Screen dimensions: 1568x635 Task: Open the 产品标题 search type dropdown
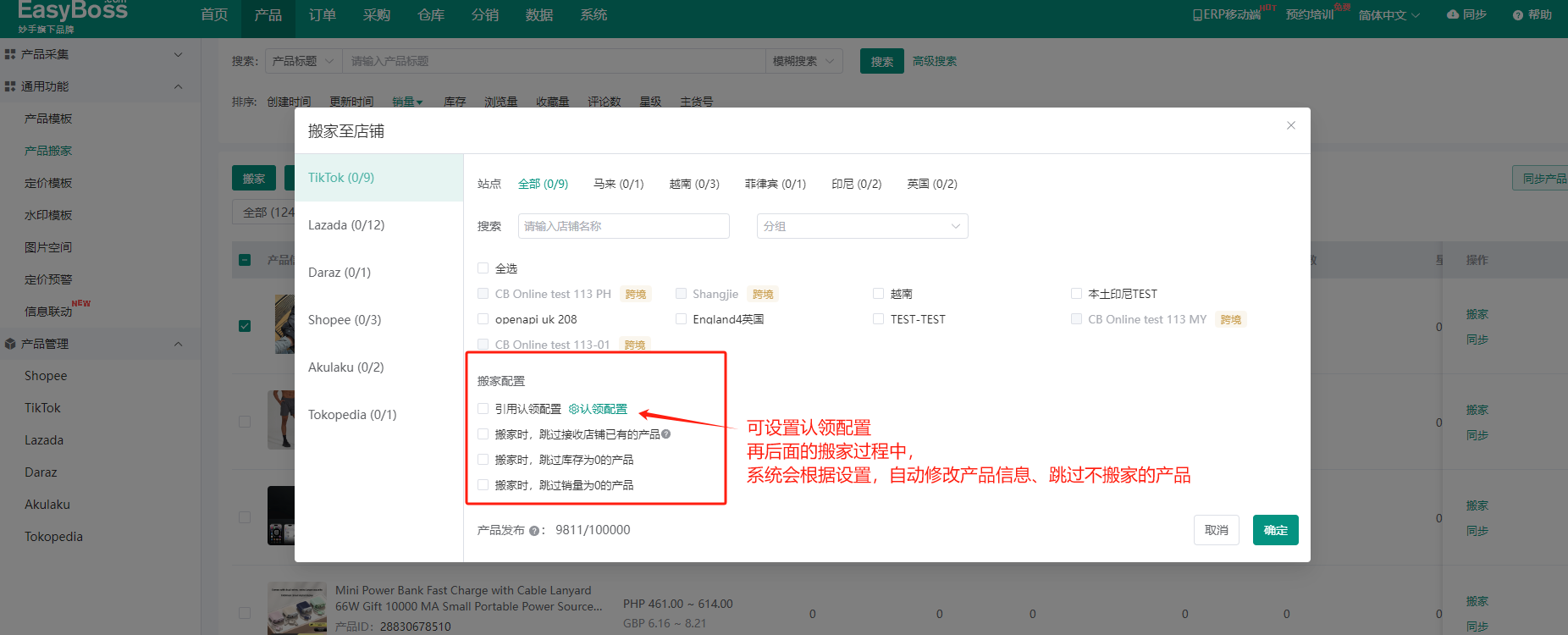(304, 61)
